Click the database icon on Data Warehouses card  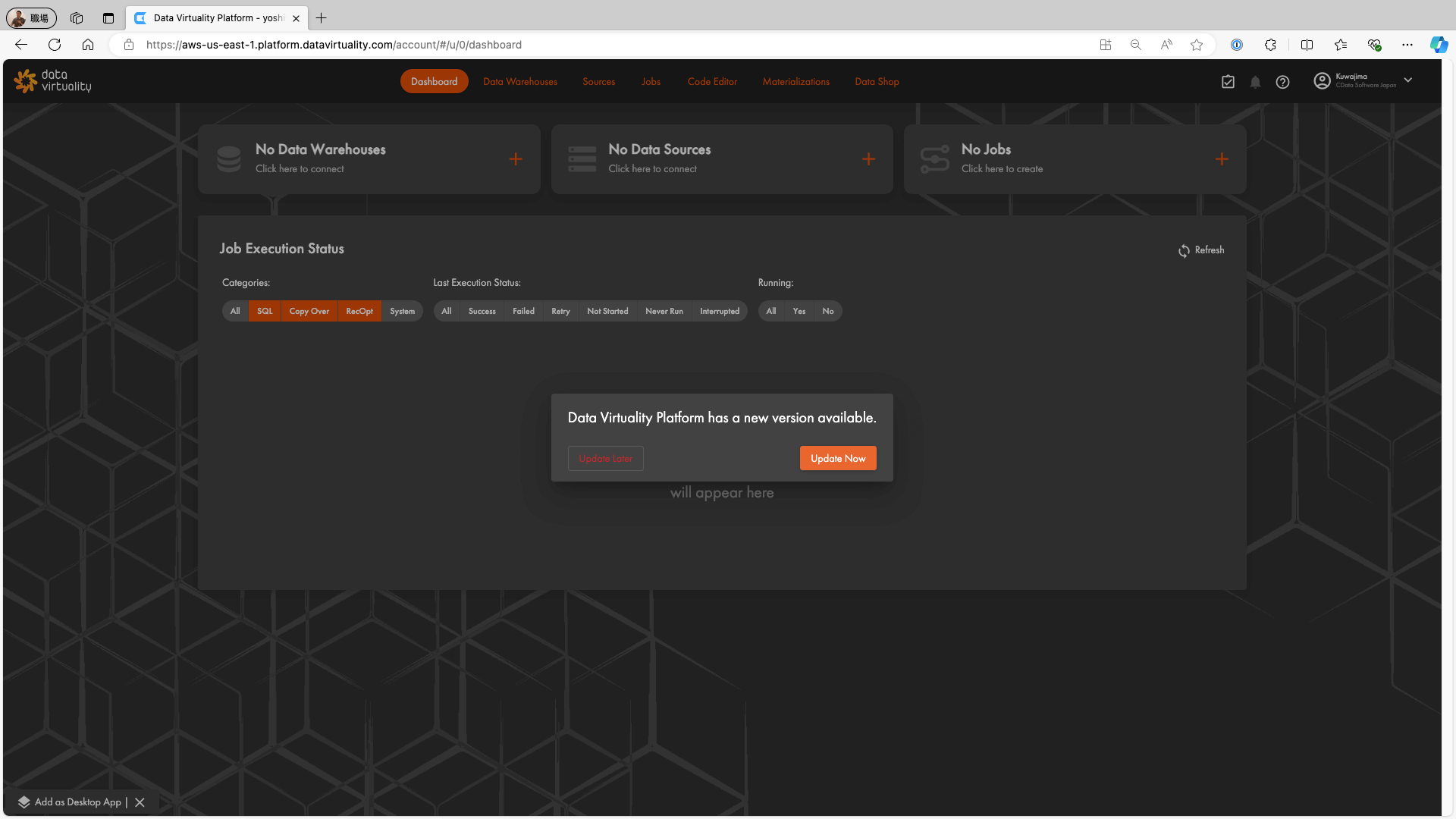229,159
